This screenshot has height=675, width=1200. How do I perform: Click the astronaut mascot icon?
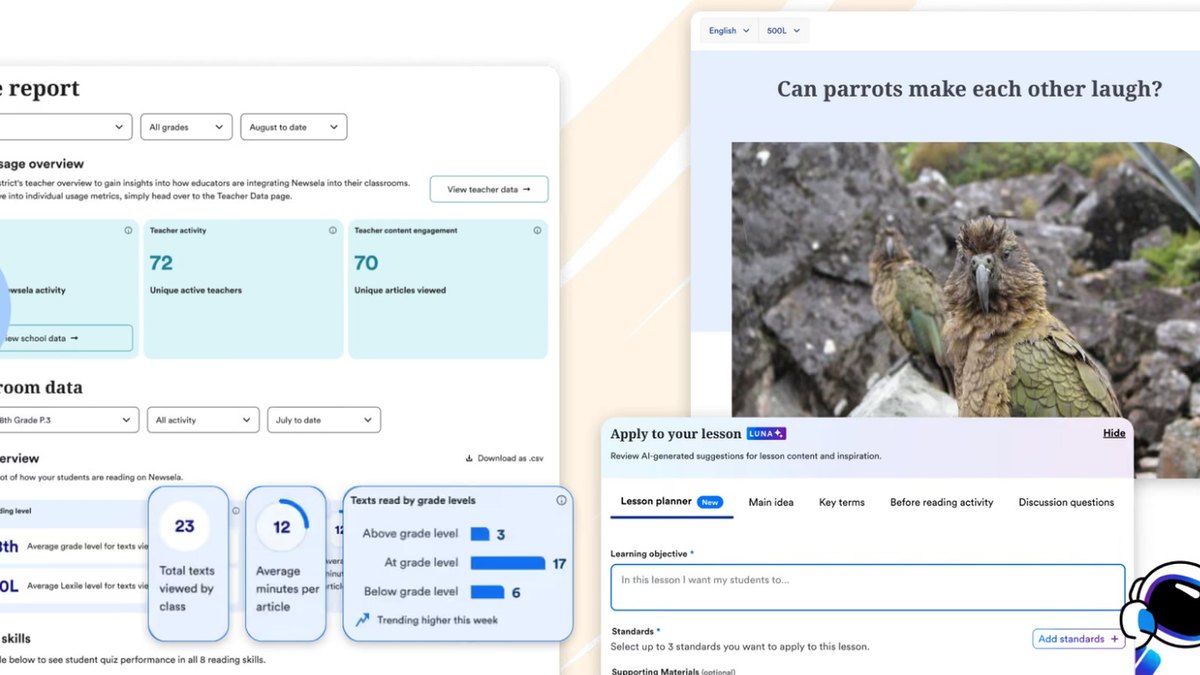point(1162,615)
